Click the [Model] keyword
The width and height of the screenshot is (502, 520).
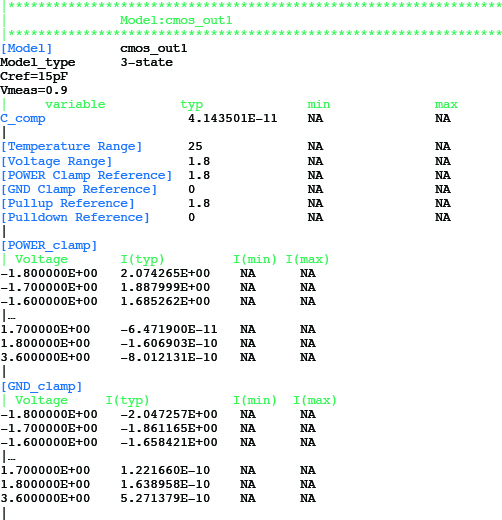pos(26,49)
